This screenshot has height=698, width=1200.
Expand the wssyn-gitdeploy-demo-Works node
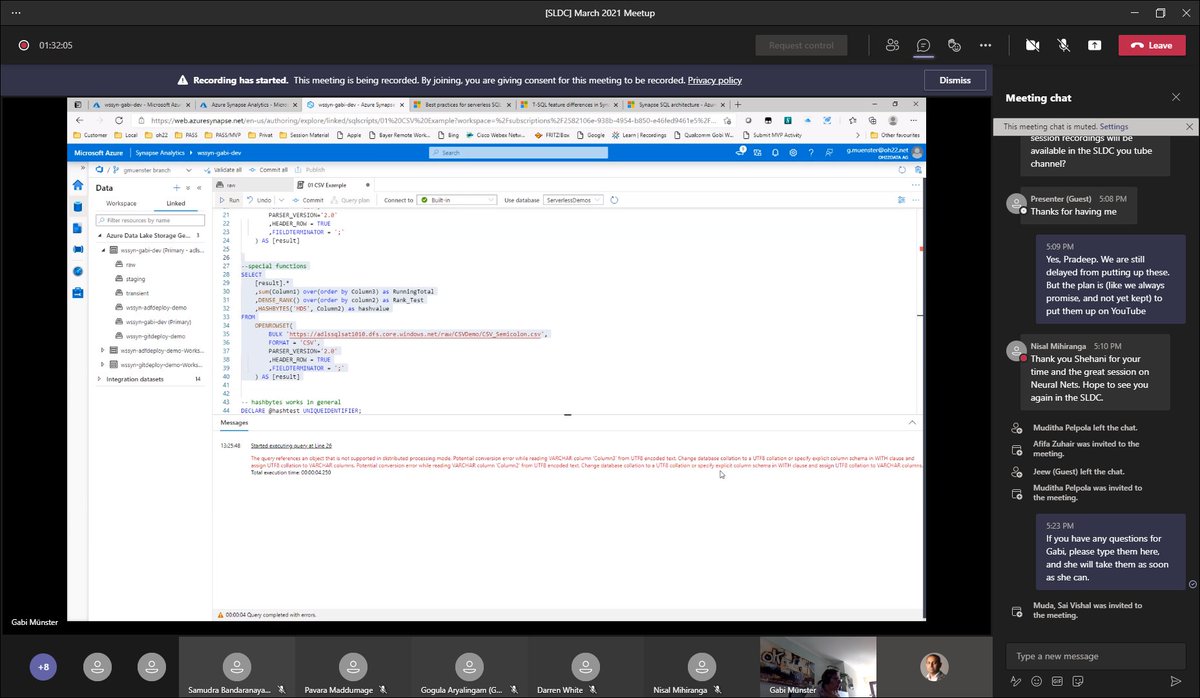[103, 365]
